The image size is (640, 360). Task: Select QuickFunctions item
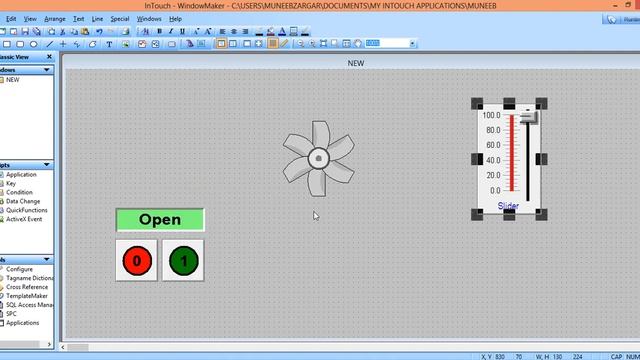coord(27,210)
